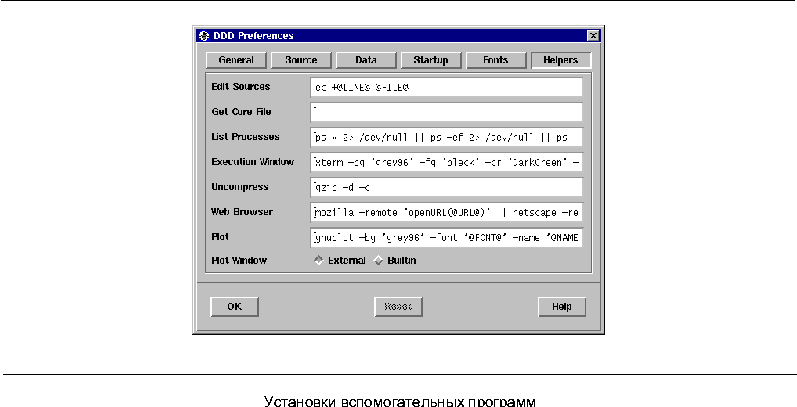Focus the Uncompress command input
Screen dimensions: 797x407
click(x=446, y=187)
